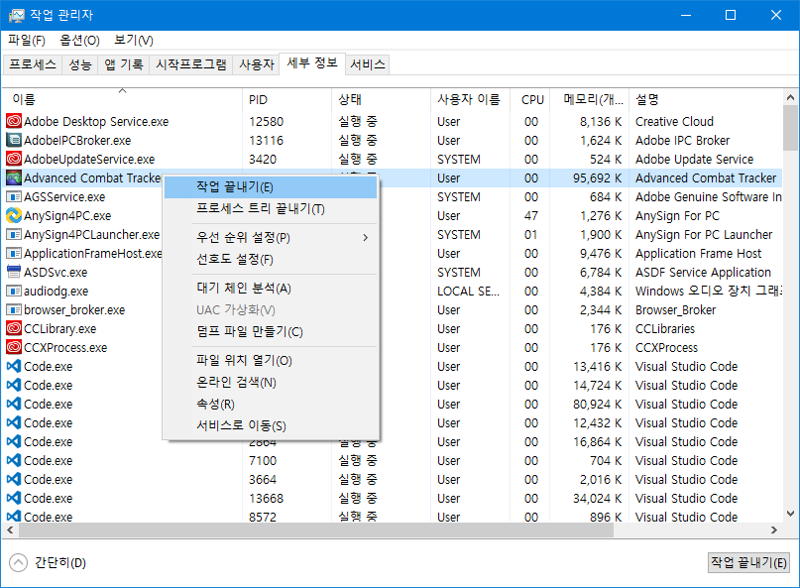Click the vertical scrollbar thumb

coord(790,128)
